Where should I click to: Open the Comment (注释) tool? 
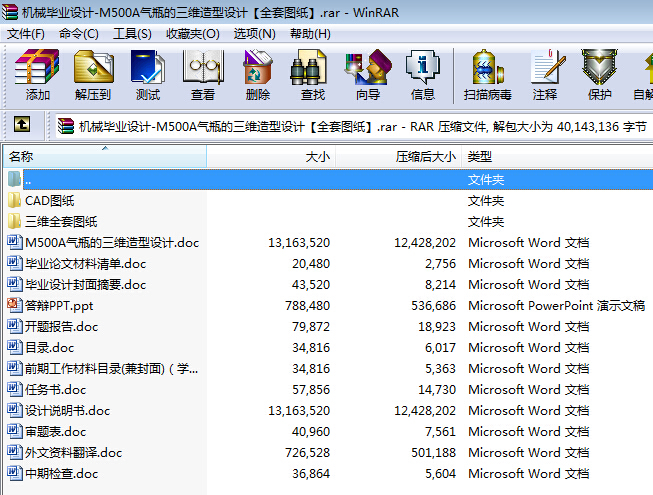tap(548, 67)
